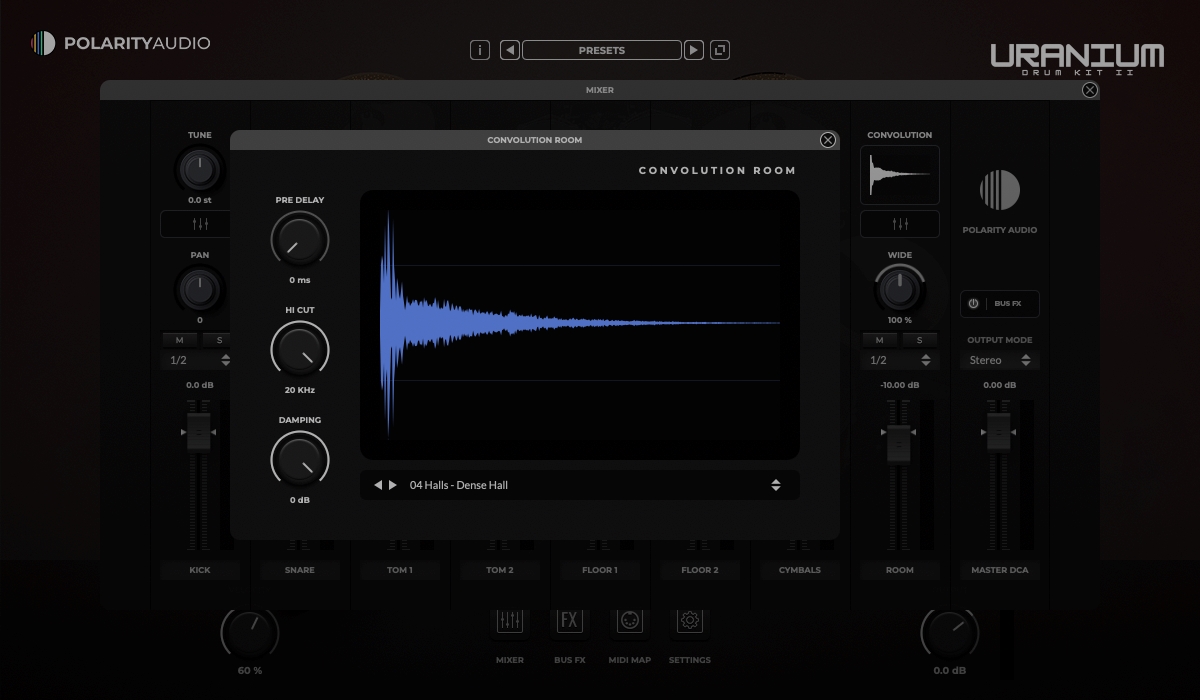The height and width of the screenshot is (700, 1200).
Task: Select the CYMBALS channel label
Action: [x=800, y=570]
